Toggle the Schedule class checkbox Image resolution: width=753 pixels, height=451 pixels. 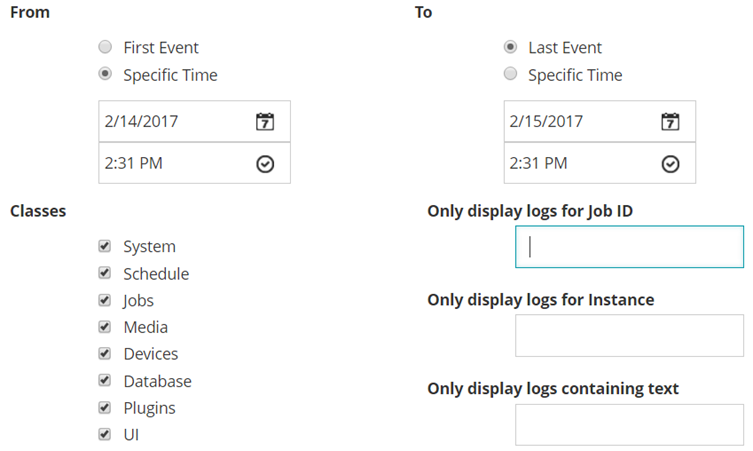105,273
